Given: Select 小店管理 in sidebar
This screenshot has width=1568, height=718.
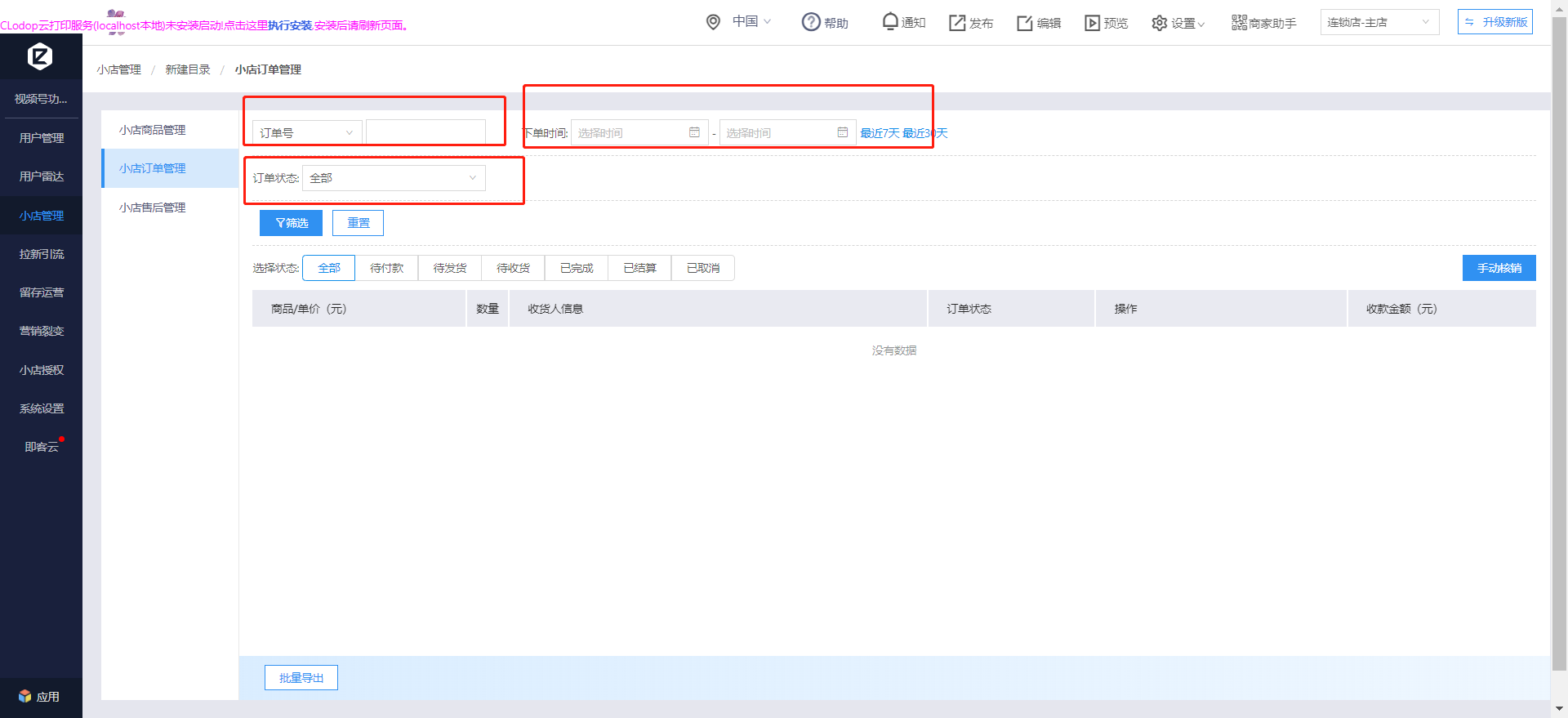Looking at the screenshot, I should point(41,216).
